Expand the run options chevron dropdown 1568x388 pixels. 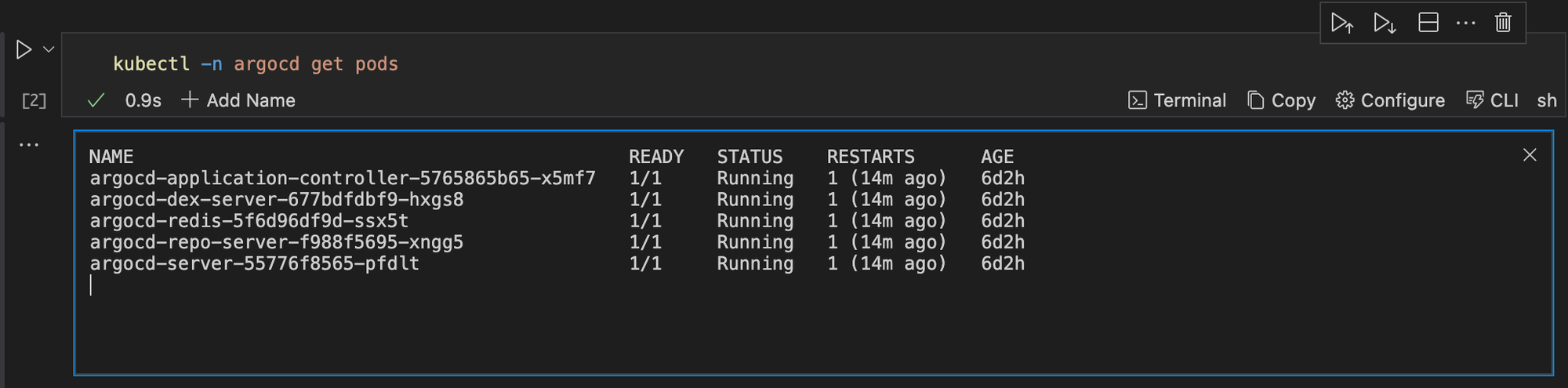(x=49, y=49)
